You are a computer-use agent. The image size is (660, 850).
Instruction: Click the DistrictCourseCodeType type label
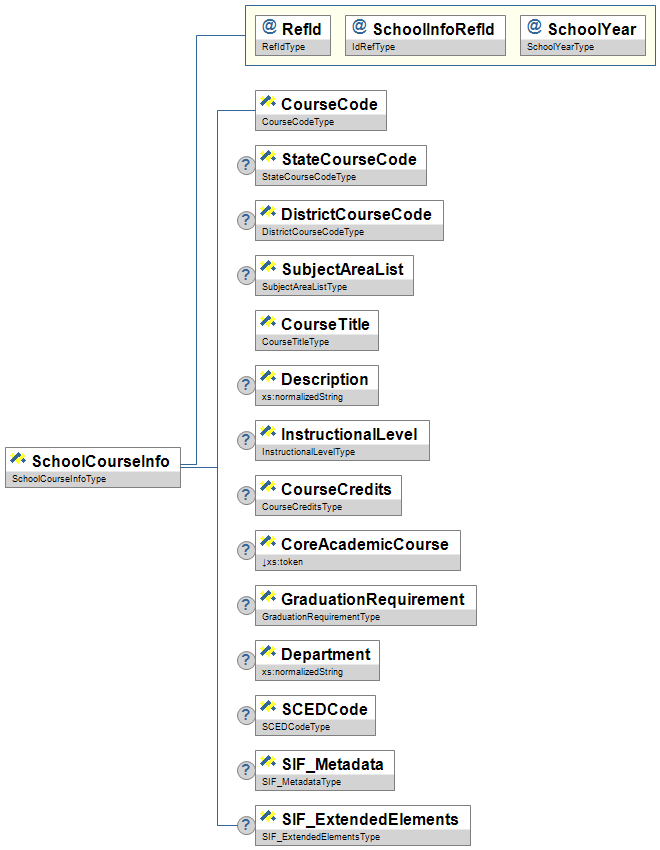point(313,232)
